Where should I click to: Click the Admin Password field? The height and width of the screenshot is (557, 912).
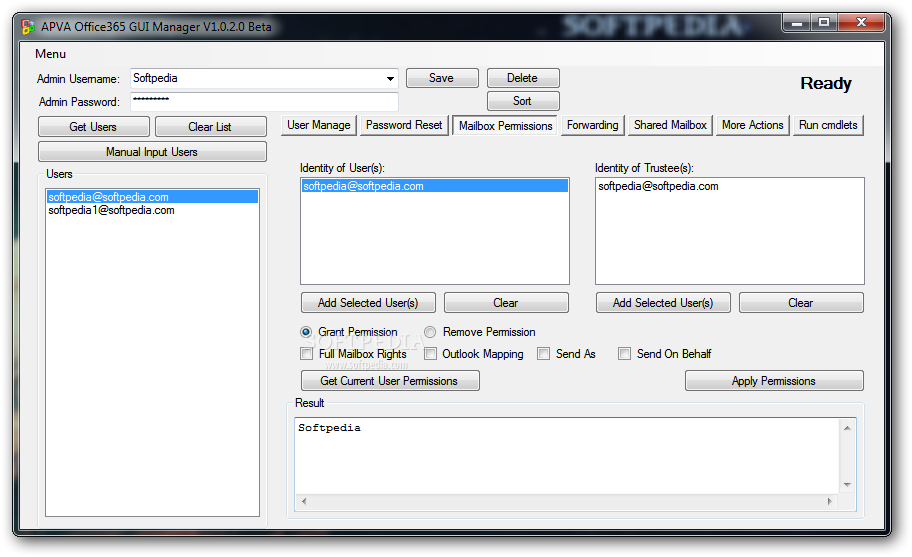(x=264, y=101)
